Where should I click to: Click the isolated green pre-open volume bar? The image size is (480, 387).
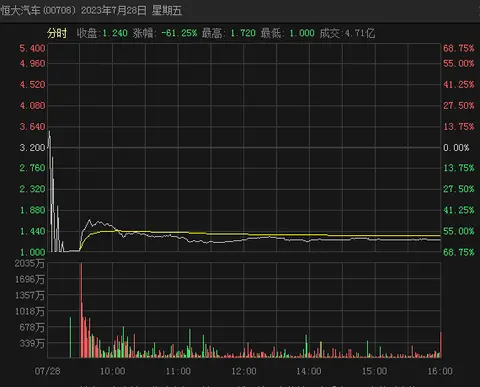tap(70, 337)
